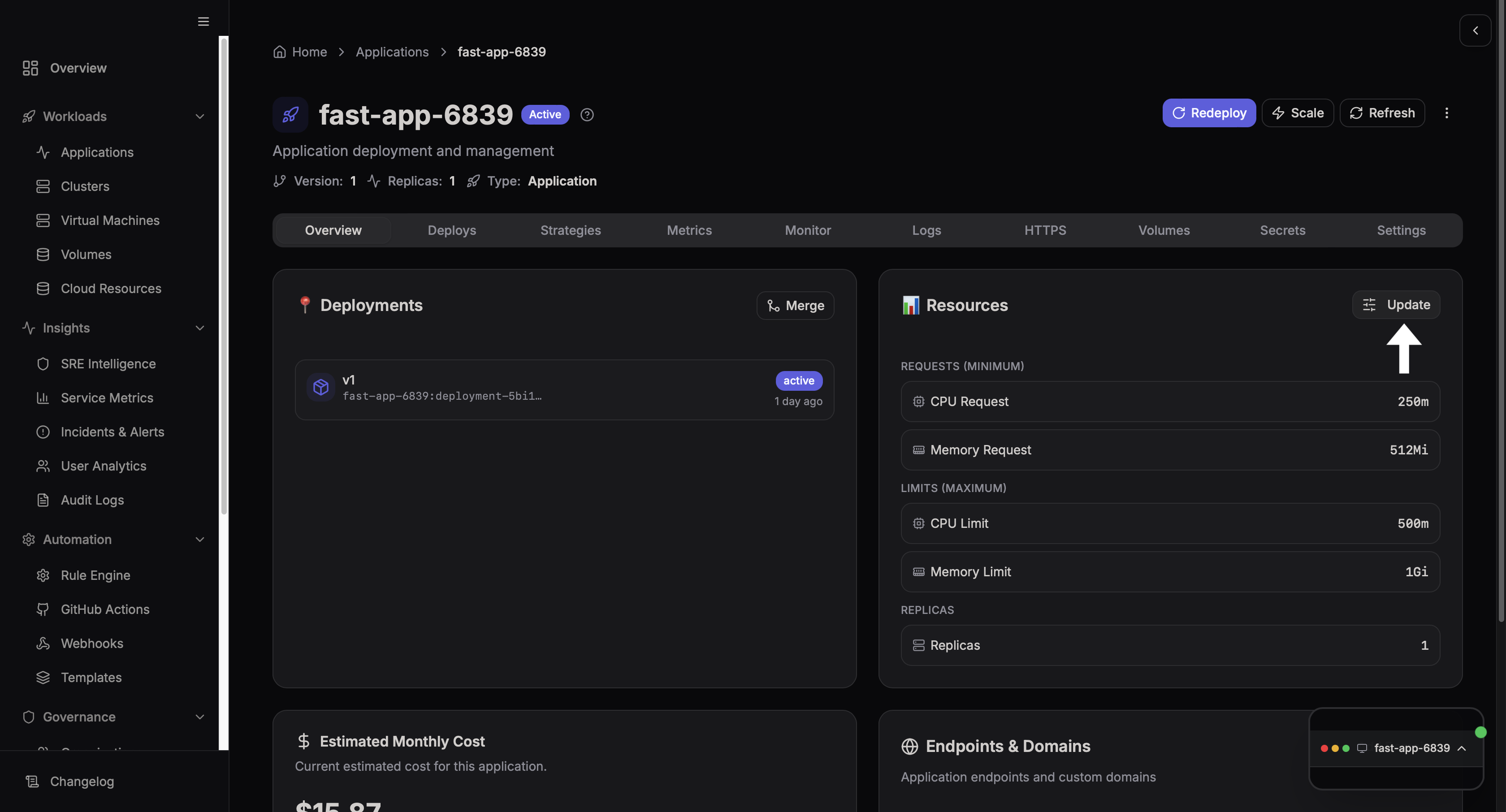Toggle the fast-app-6839 terminal widget chevron
Screen dimensions: 1506x812
pyautogui.click(x=1461, y=748)
